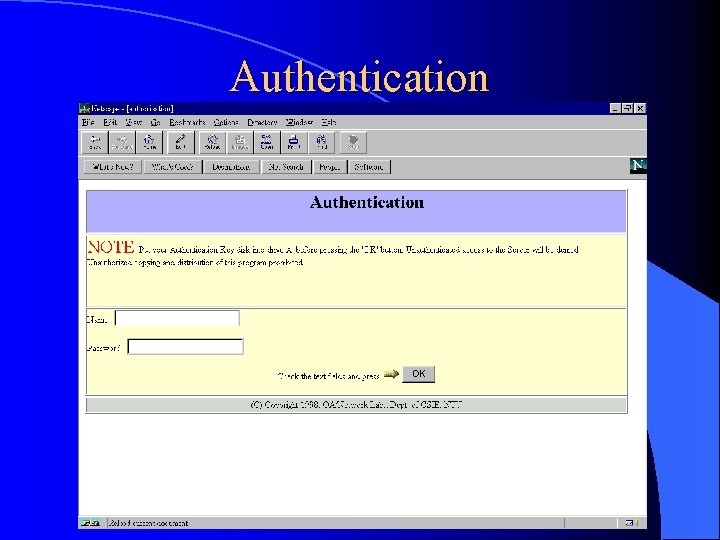Screen dimensions: 720x540
Task: Click the security key status bar icon
Action: click(x=90, y=523)
